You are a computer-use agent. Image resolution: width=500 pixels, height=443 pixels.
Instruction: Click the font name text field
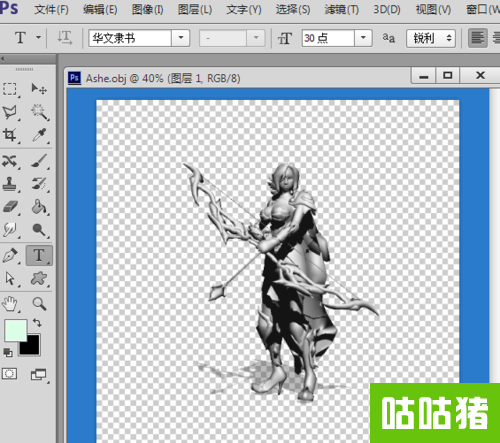point(130,38)
